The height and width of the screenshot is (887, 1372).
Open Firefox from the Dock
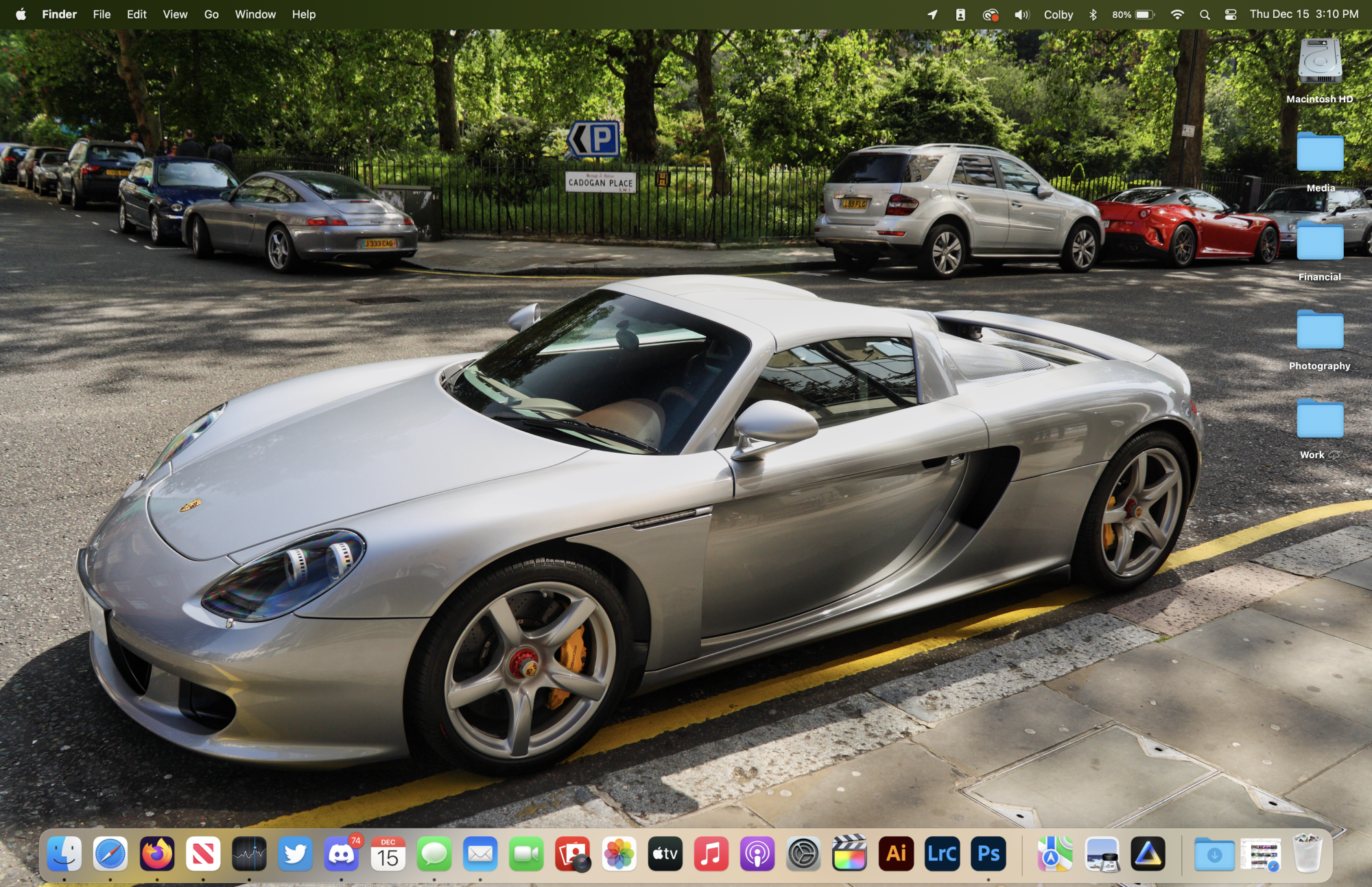click(x=157, y=854)
